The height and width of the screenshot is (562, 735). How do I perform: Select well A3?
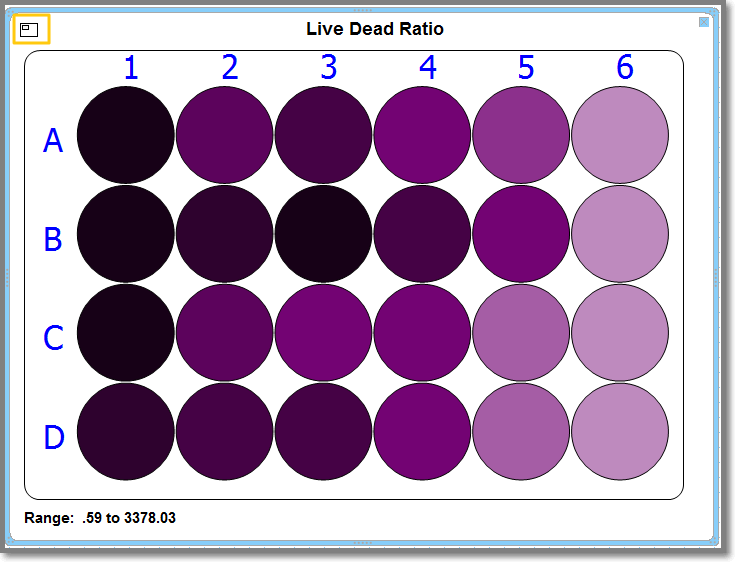pos(323,135)
